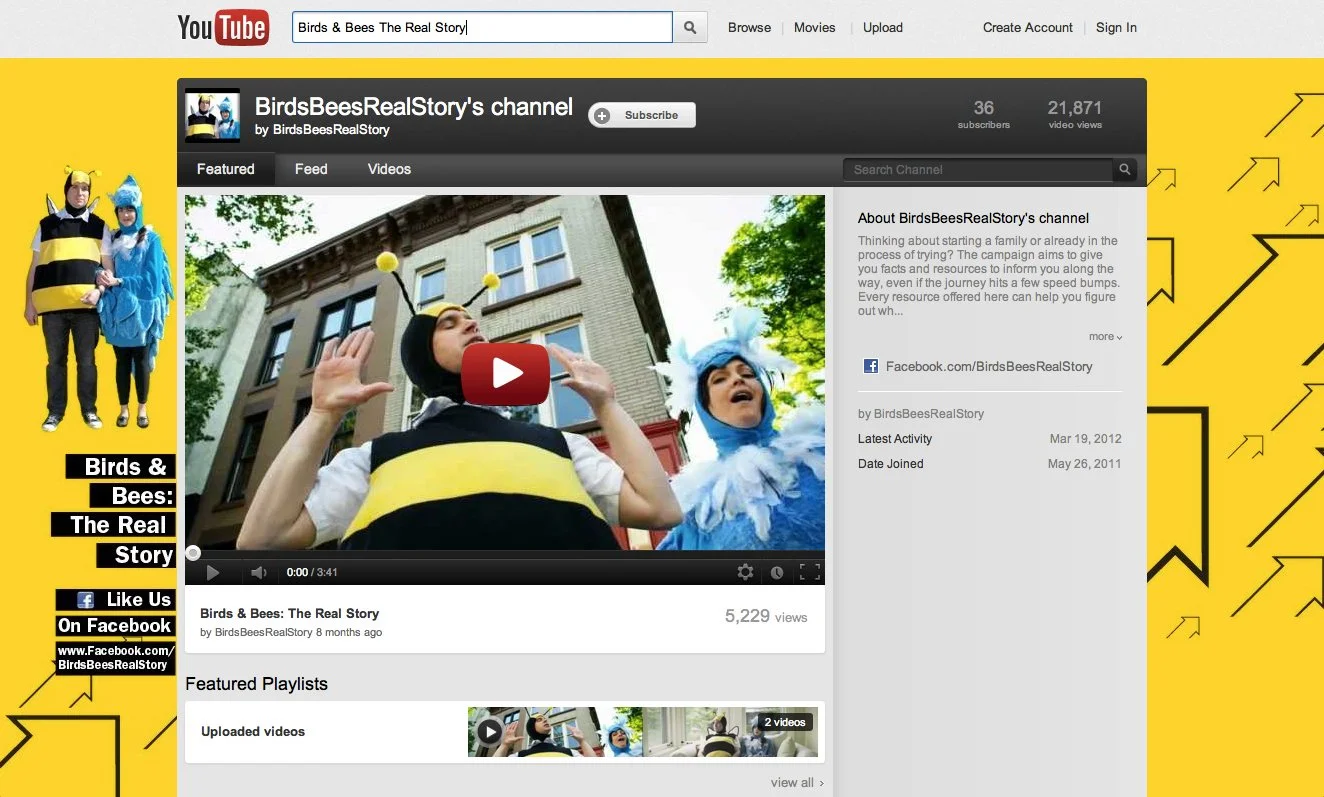Switch the video to fullscreen
Screen dimensions: 1324x797
(810, 572)
